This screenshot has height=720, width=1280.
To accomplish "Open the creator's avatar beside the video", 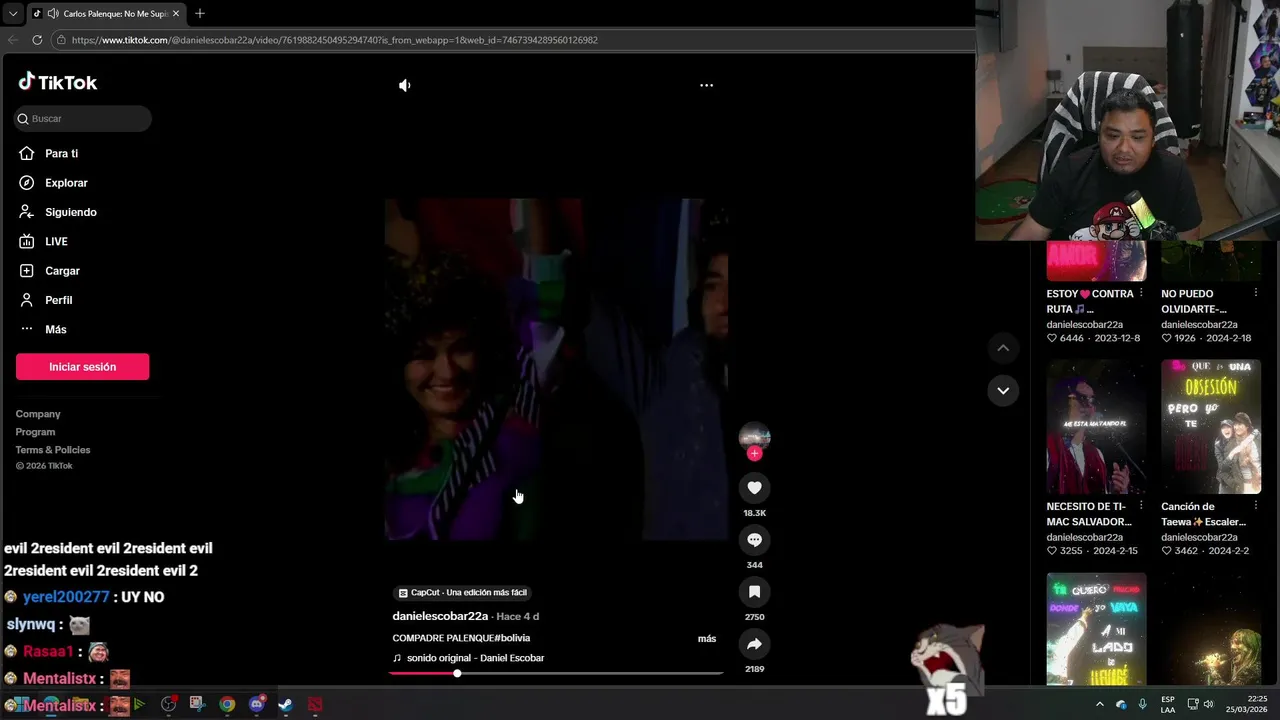I will point(754,436).
